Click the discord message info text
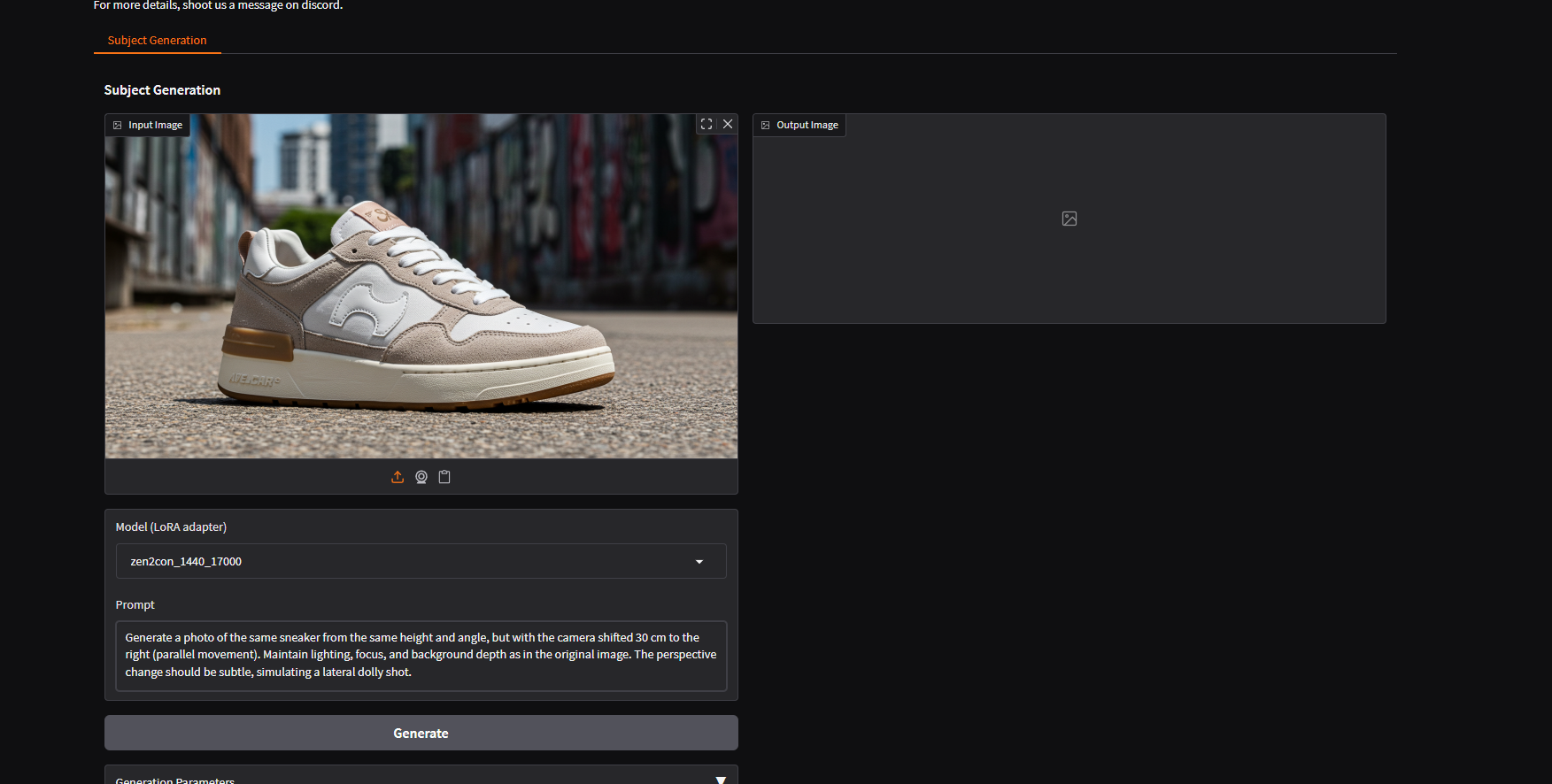This screenshot has height=784, width=1552. (218, 6)
